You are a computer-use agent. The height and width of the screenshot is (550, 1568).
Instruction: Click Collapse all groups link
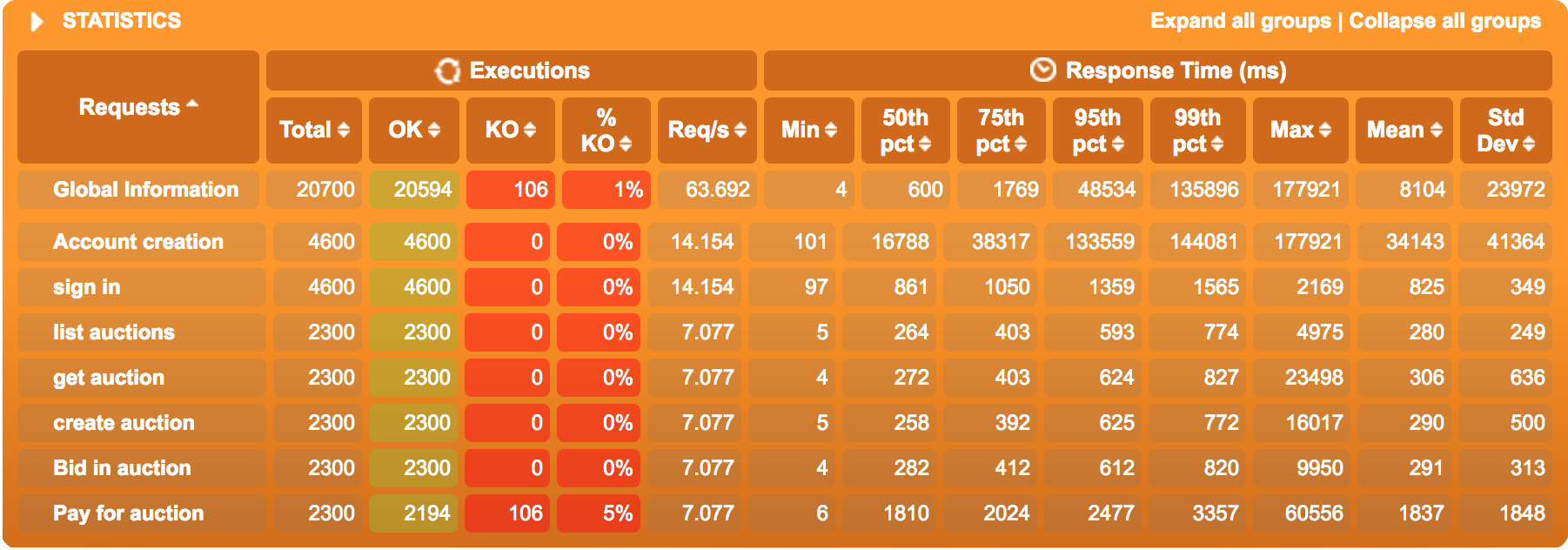point(1444,21)
